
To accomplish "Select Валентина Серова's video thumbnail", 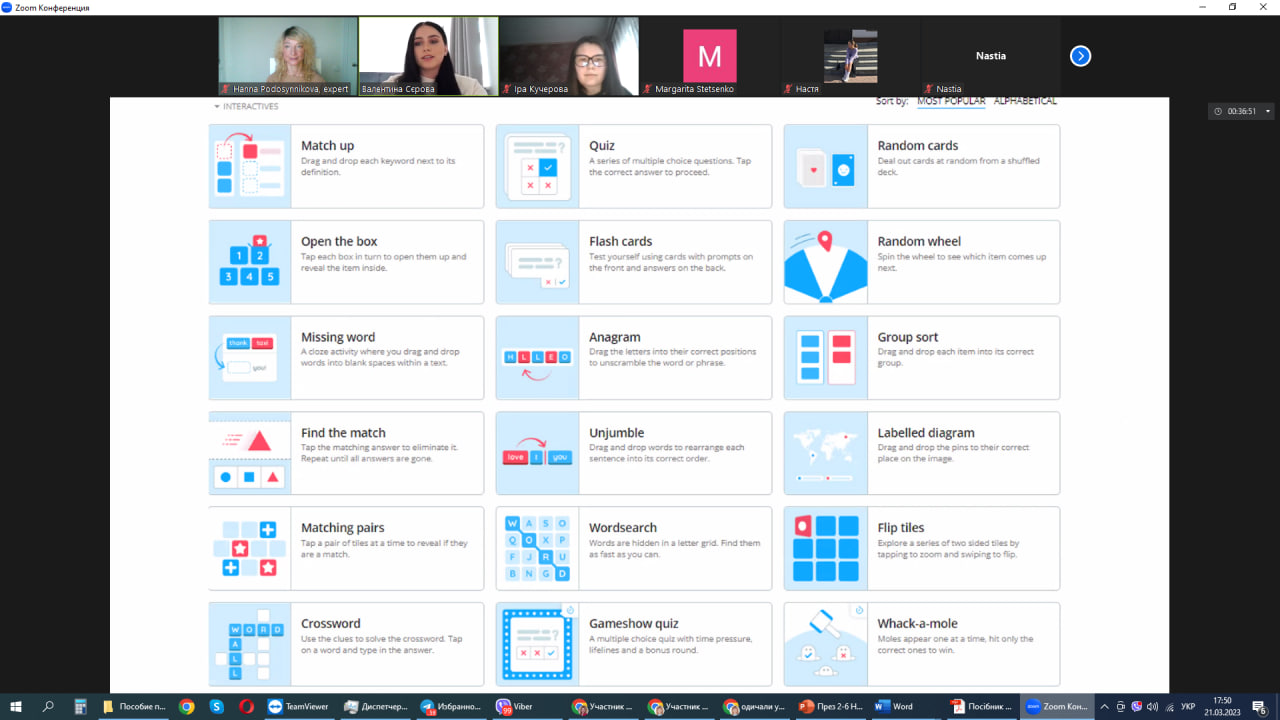I will tap(428, 55).
